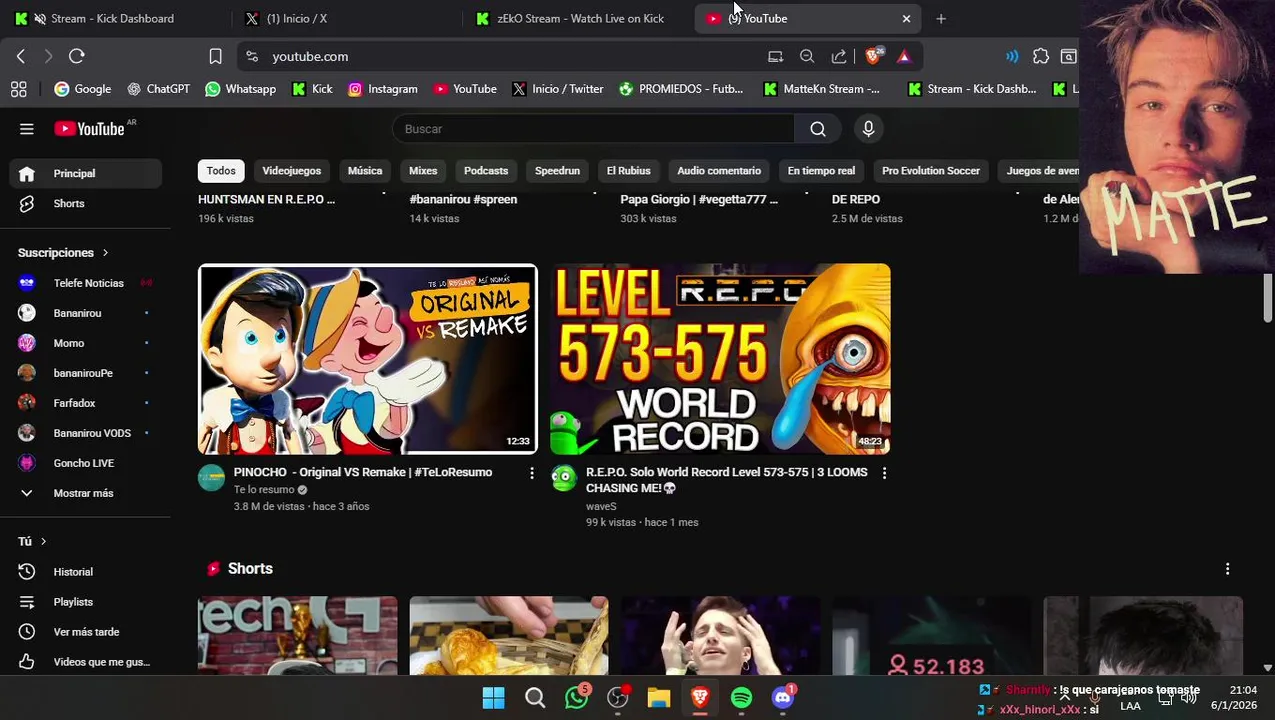Open Instagram bookmark
Screen dimensions: 1275x720
[x=383, y=89]
